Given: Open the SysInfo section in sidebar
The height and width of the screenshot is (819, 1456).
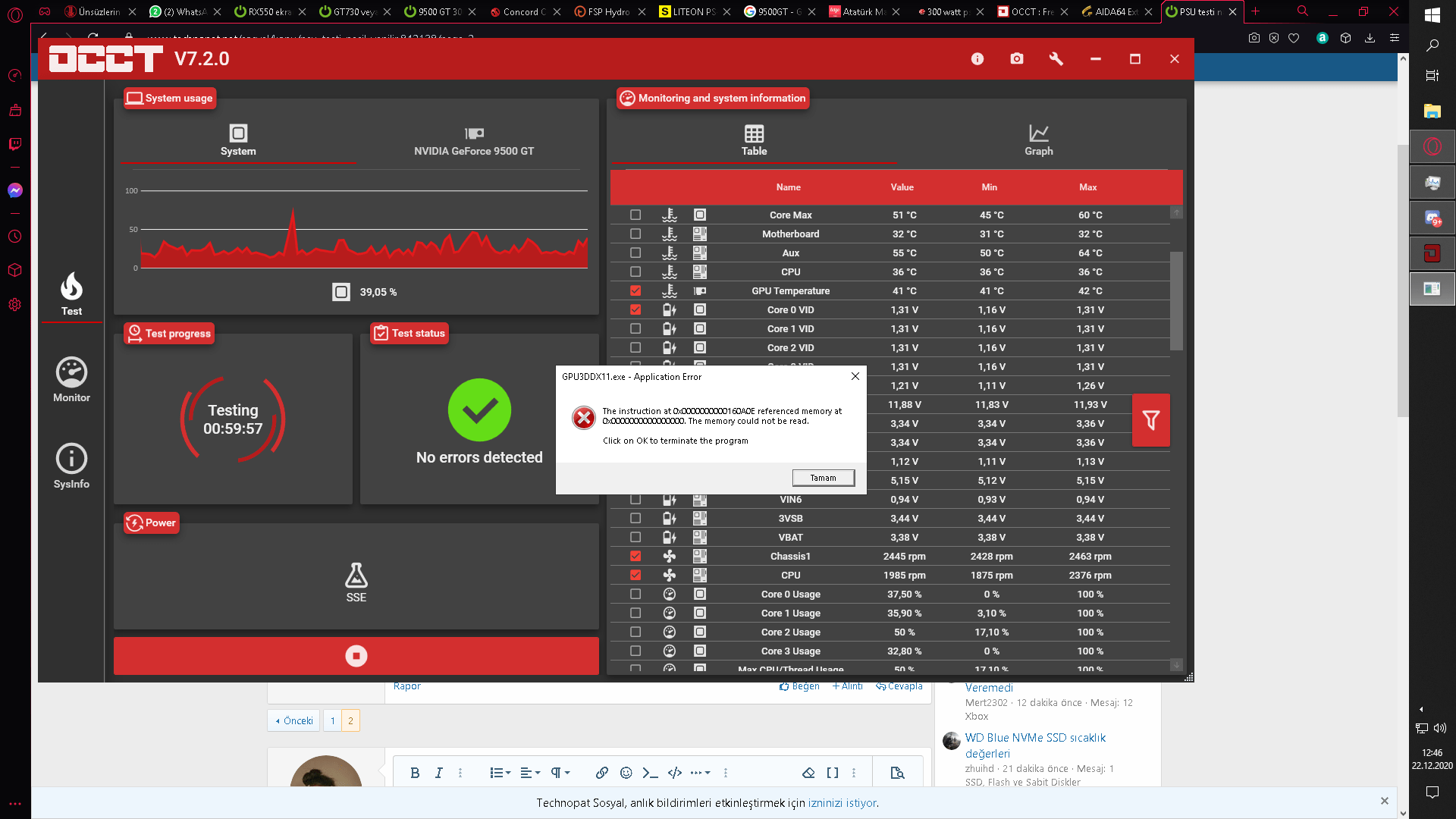Looking at the screenshot, I should 71,466.
